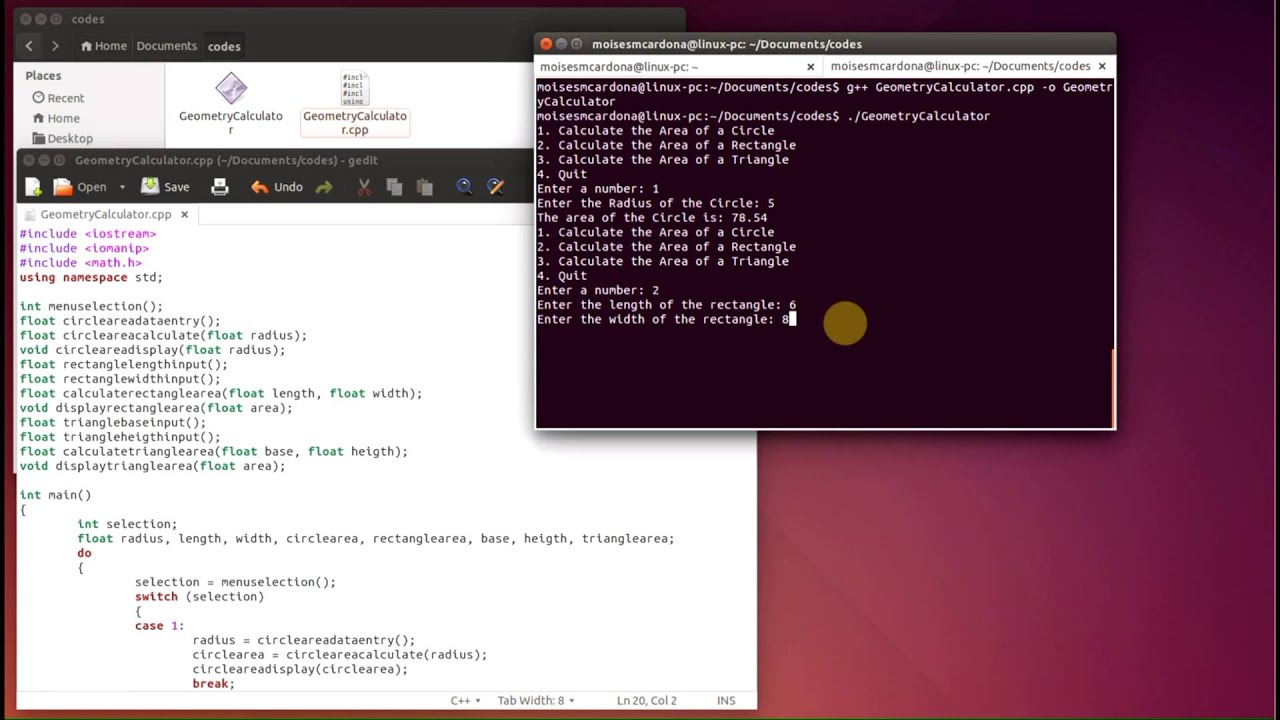The image size is (1280, 720).
Task: Click the '#include <iostream>' line
Action: coord(88,234)
